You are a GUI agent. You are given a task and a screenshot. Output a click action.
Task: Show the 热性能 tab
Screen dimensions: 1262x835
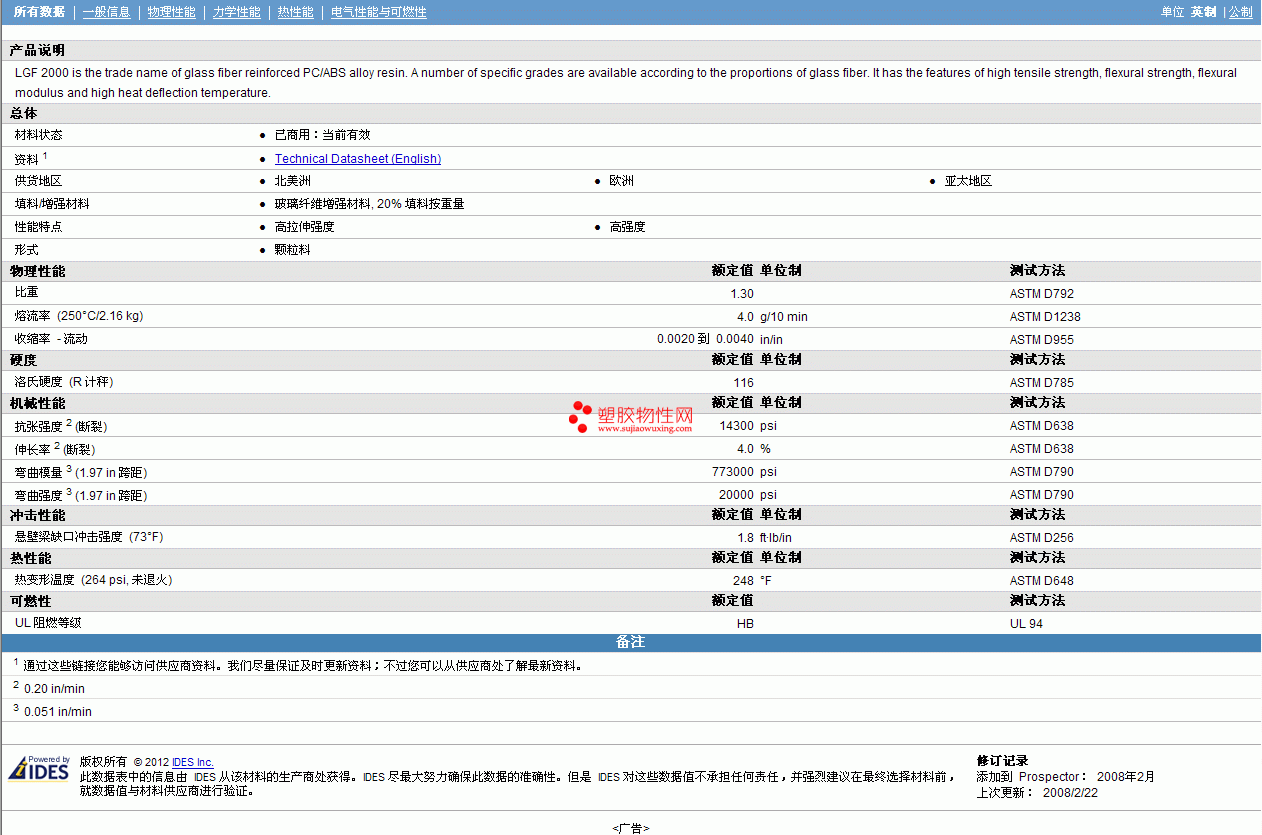[x=296, y=12]
